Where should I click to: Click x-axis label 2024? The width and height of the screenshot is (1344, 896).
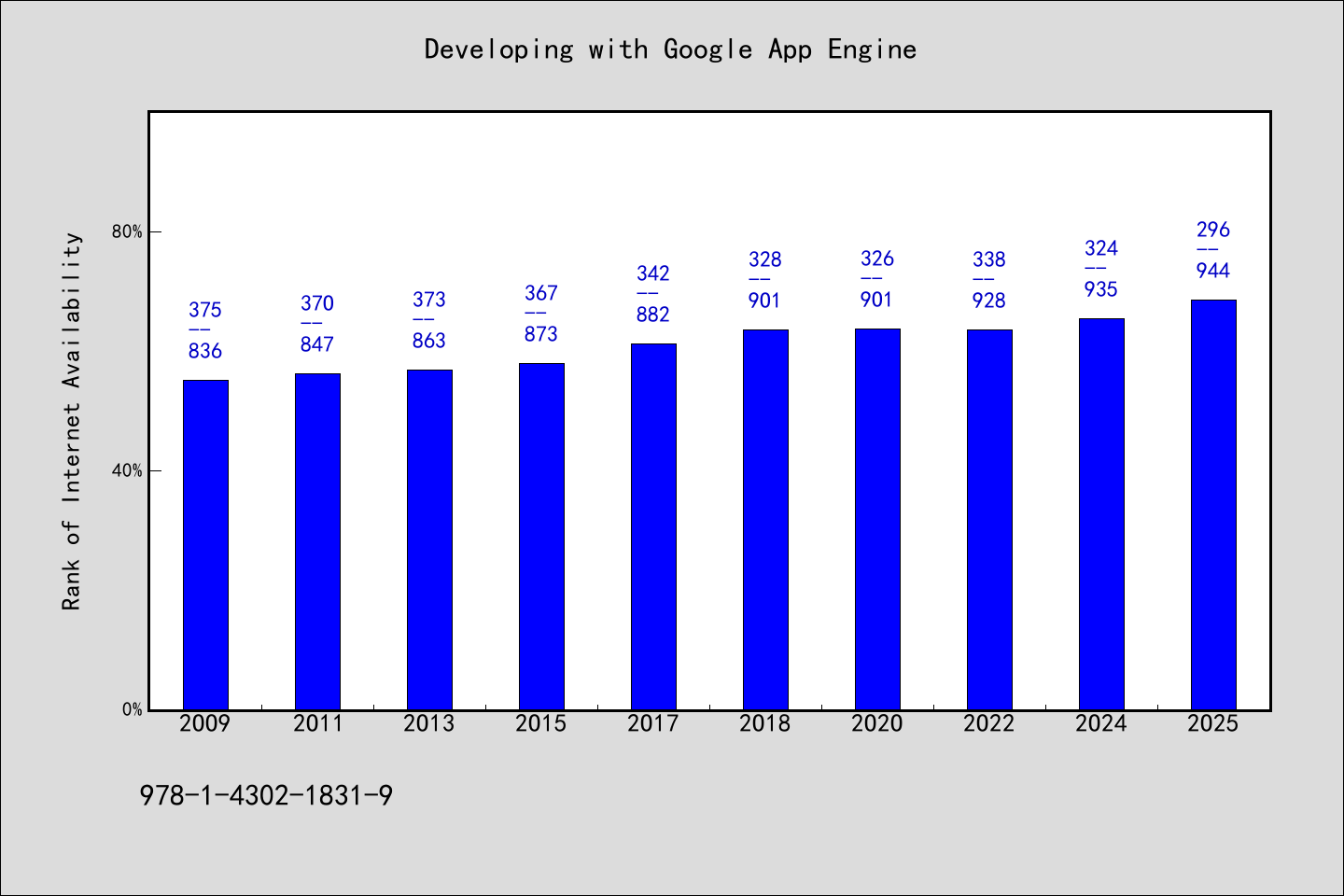pyautogui.click(x=1101, y=723)
